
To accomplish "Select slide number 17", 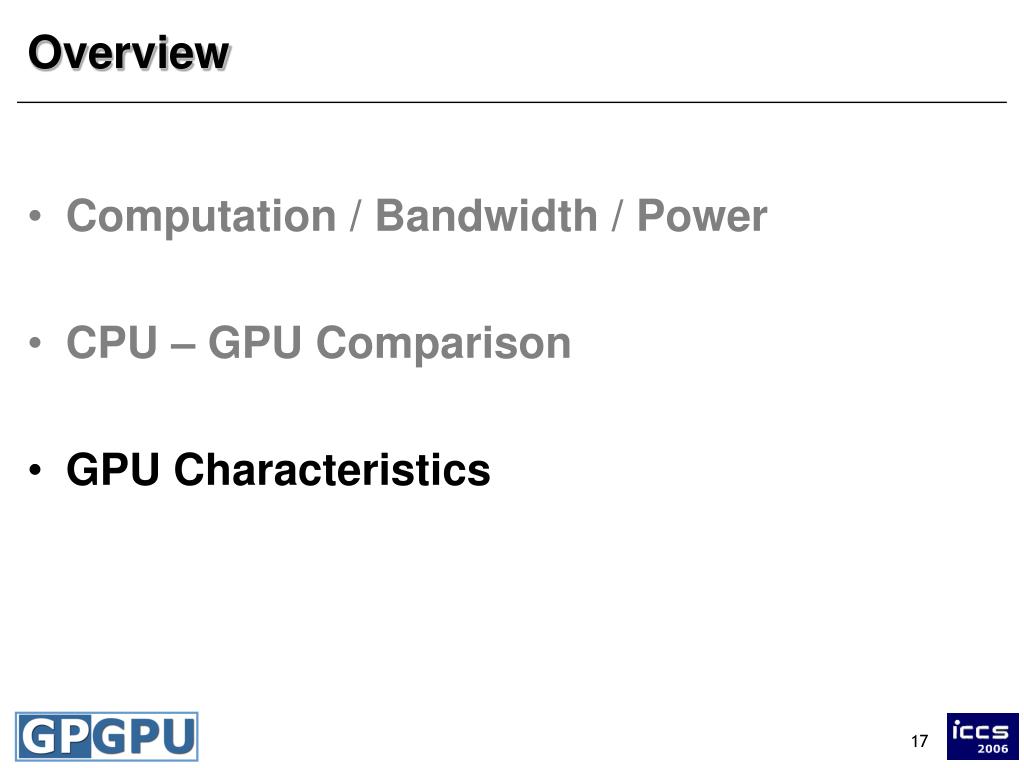I will click(920, 741).
